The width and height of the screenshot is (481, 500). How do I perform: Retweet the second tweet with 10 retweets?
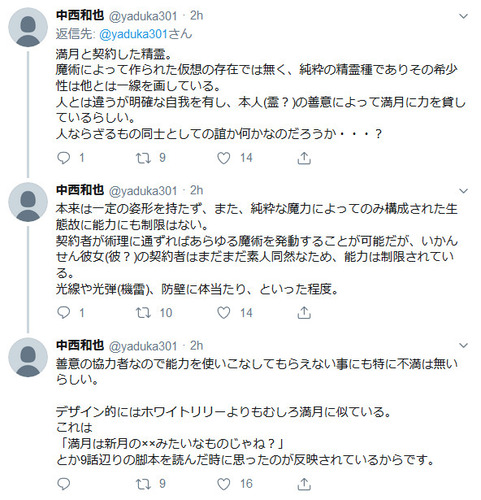click(x=143, y=313)
